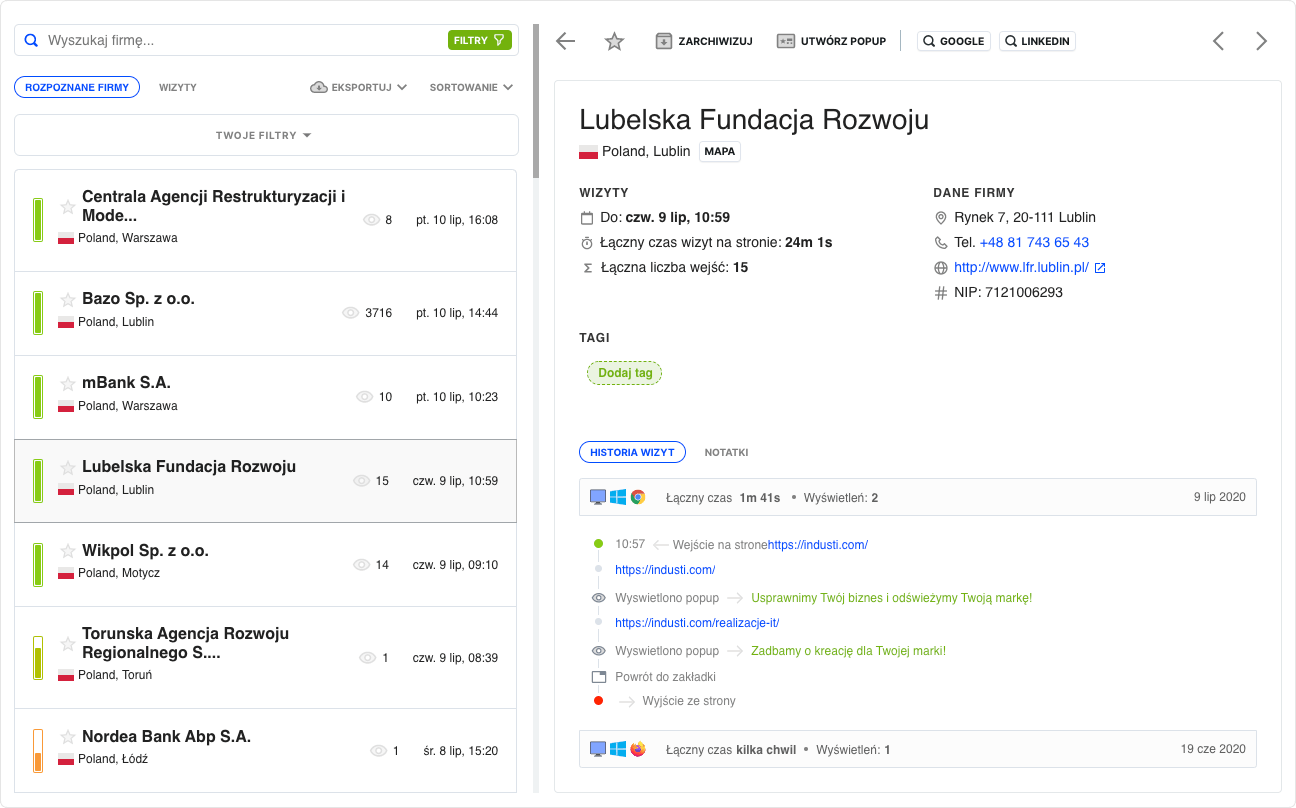This screenshot has height=808, width=1296.
Task: Click the hash icon beside NIP number
Action: point(940,293)
